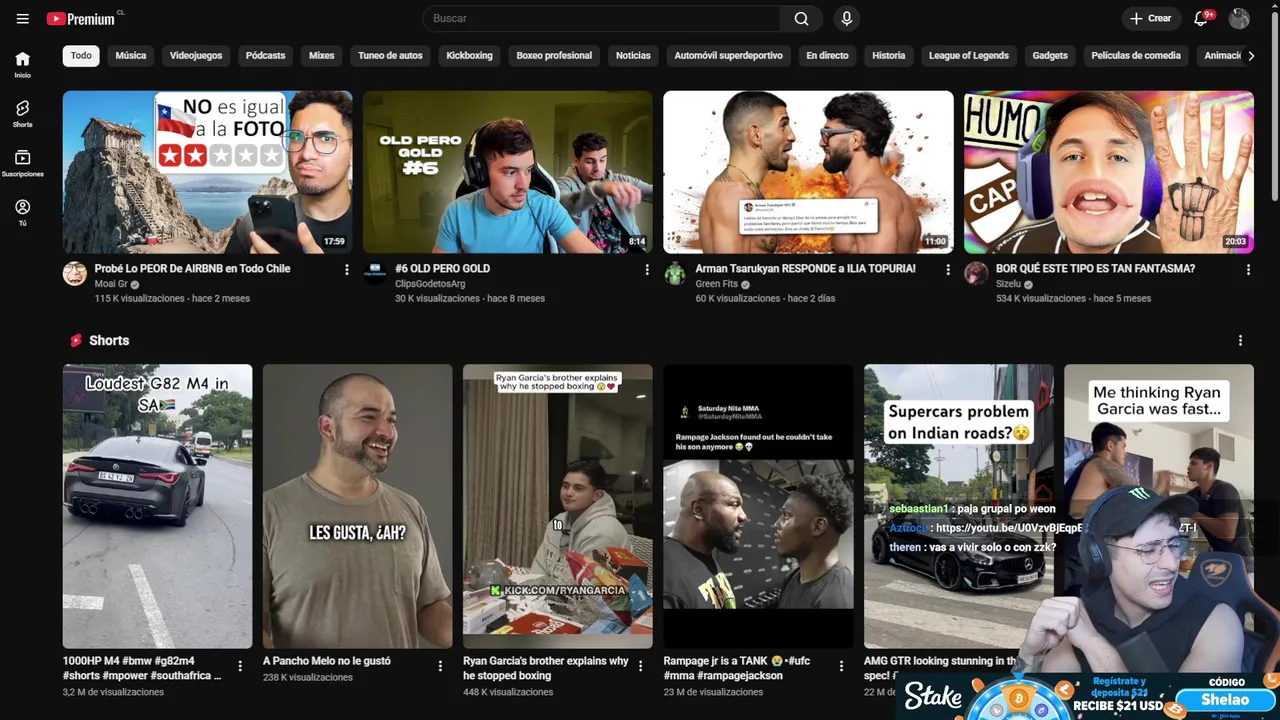Screen dimensions: 1280x720
Task: Open options for Probé Lo PEOR De AIRBNB
Action: (x=347, y=270)
